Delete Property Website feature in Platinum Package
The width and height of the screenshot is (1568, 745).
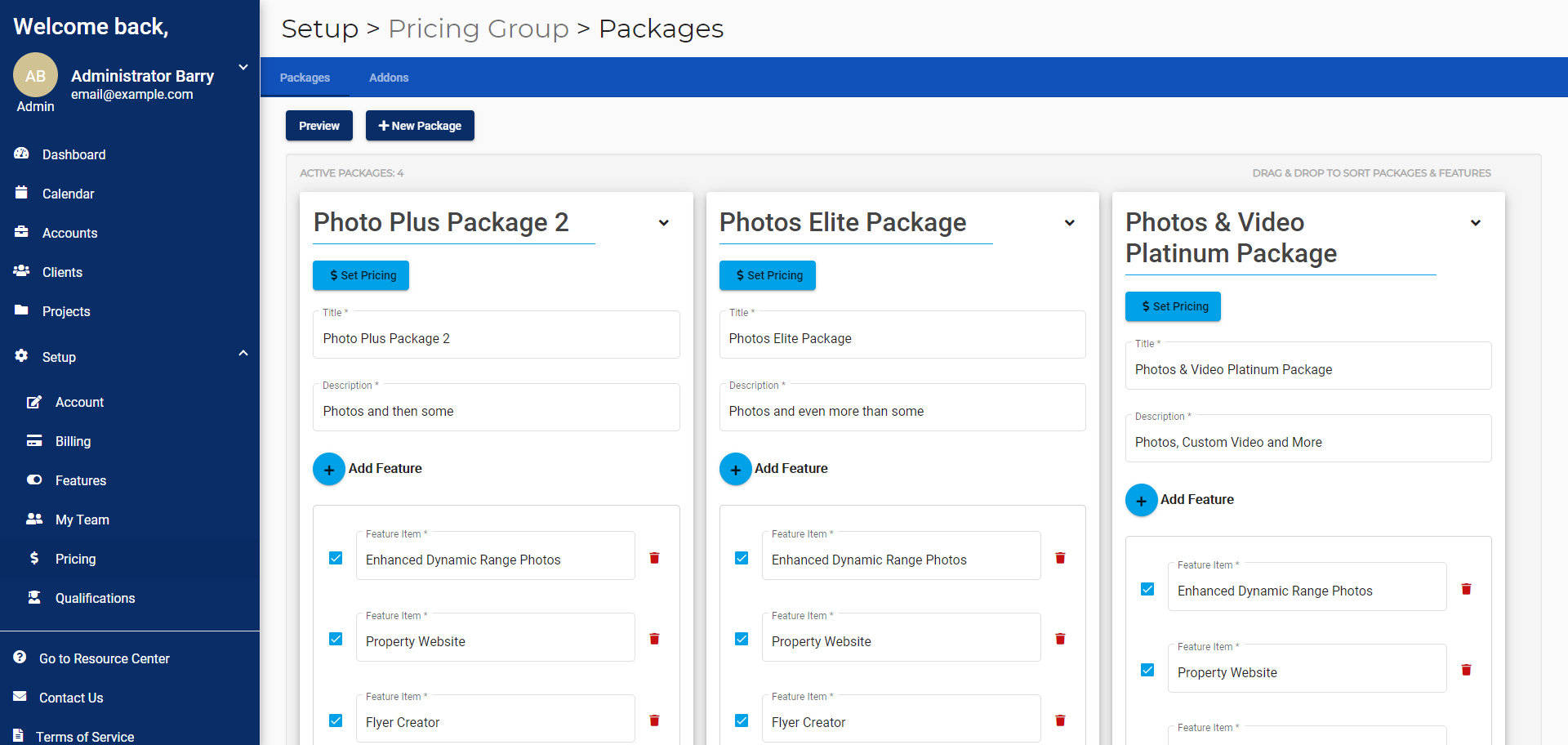point(1466,670)
